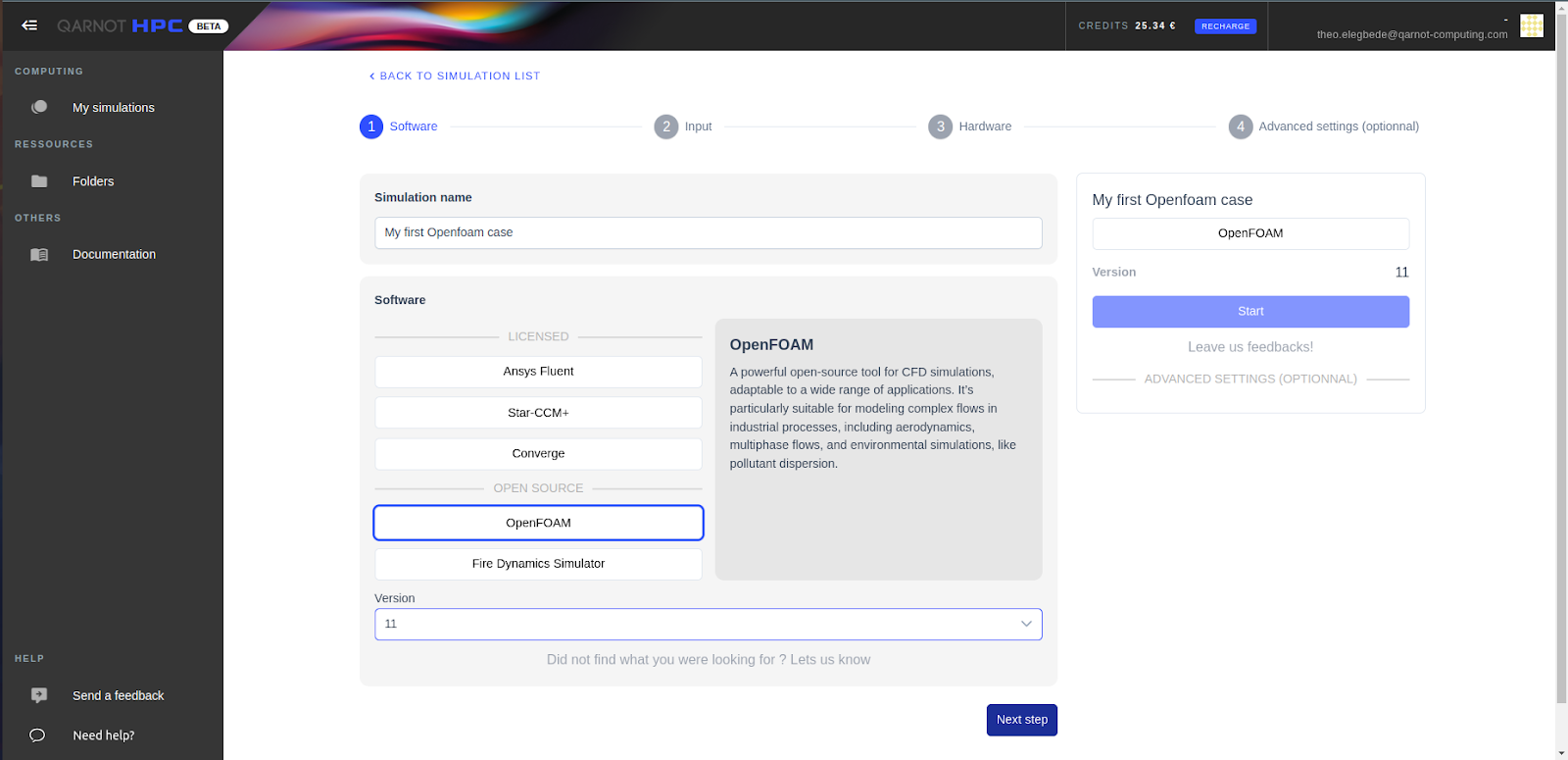This screenshot has width=1568, height=760.
Task: Click the CREDITS 25.34 € text
Action: [x=1127, y=25]
